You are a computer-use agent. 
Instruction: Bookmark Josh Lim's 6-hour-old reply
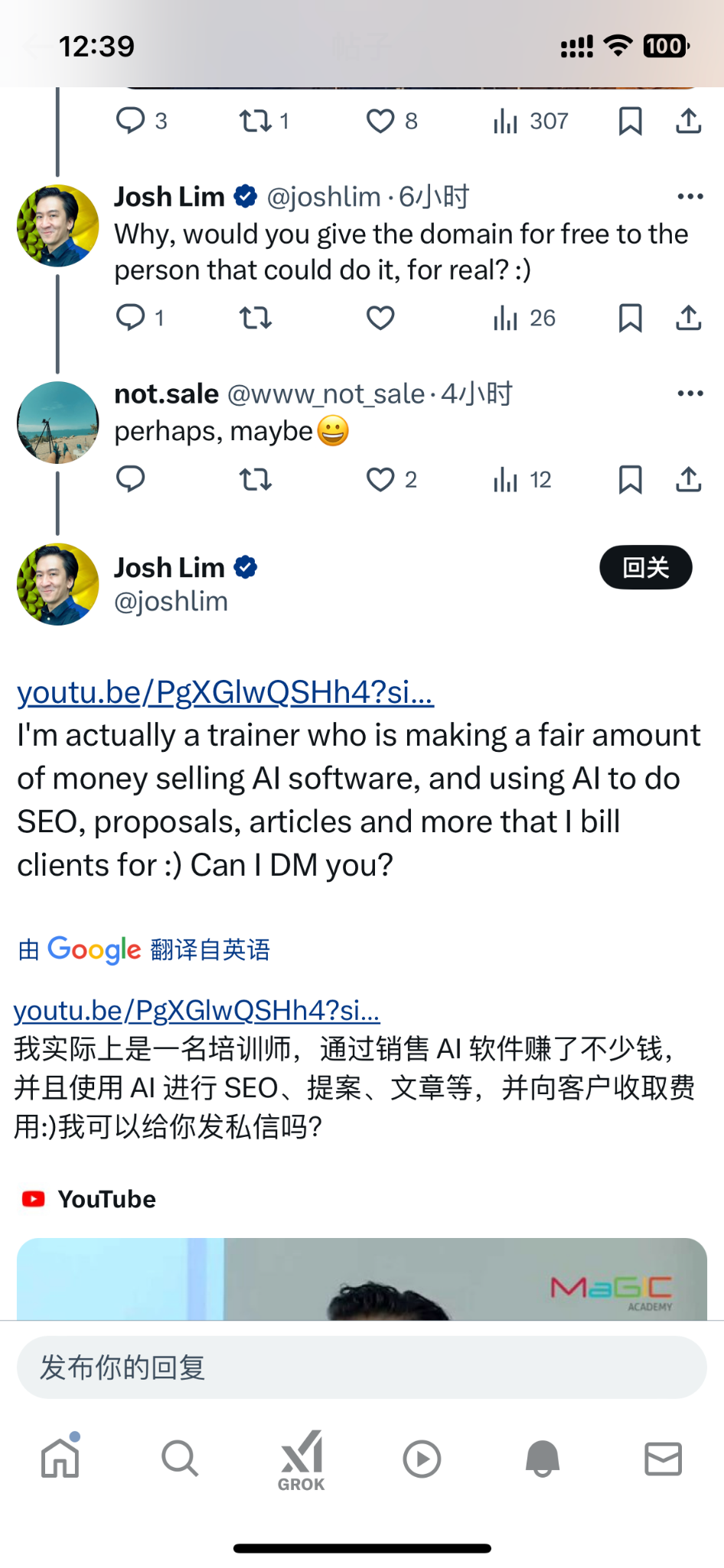pyautogui.click(x=630, y=318)
